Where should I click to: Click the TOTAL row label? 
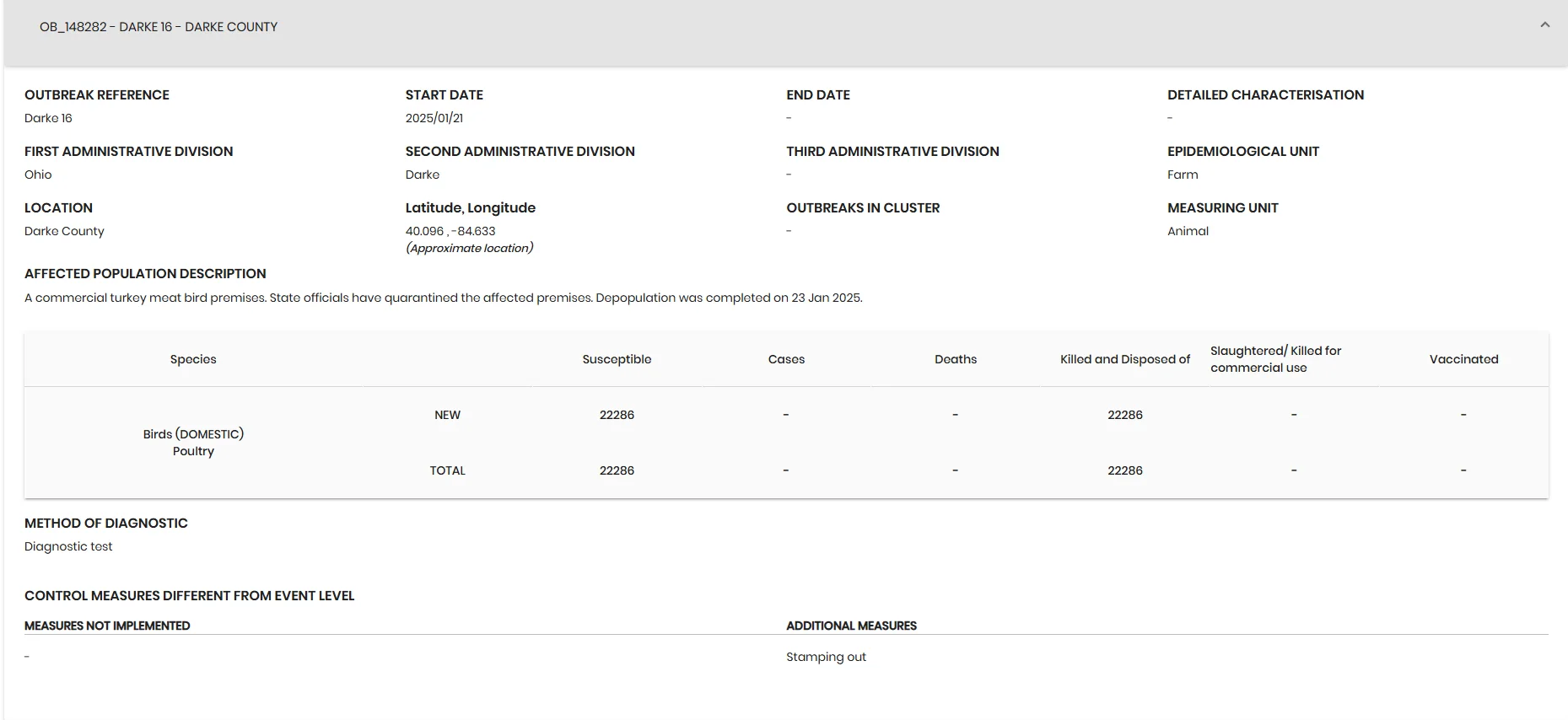click(447, 470)
